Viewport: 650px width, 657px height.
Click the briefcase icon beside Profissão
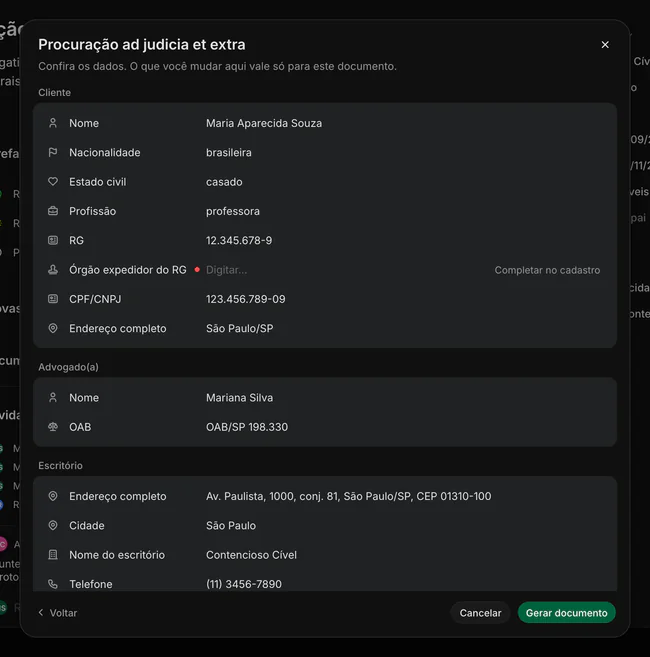pos(53,211)
